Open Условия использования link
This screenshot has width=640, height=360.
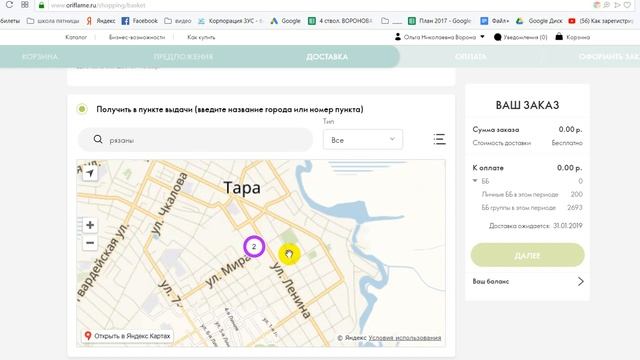404,338
